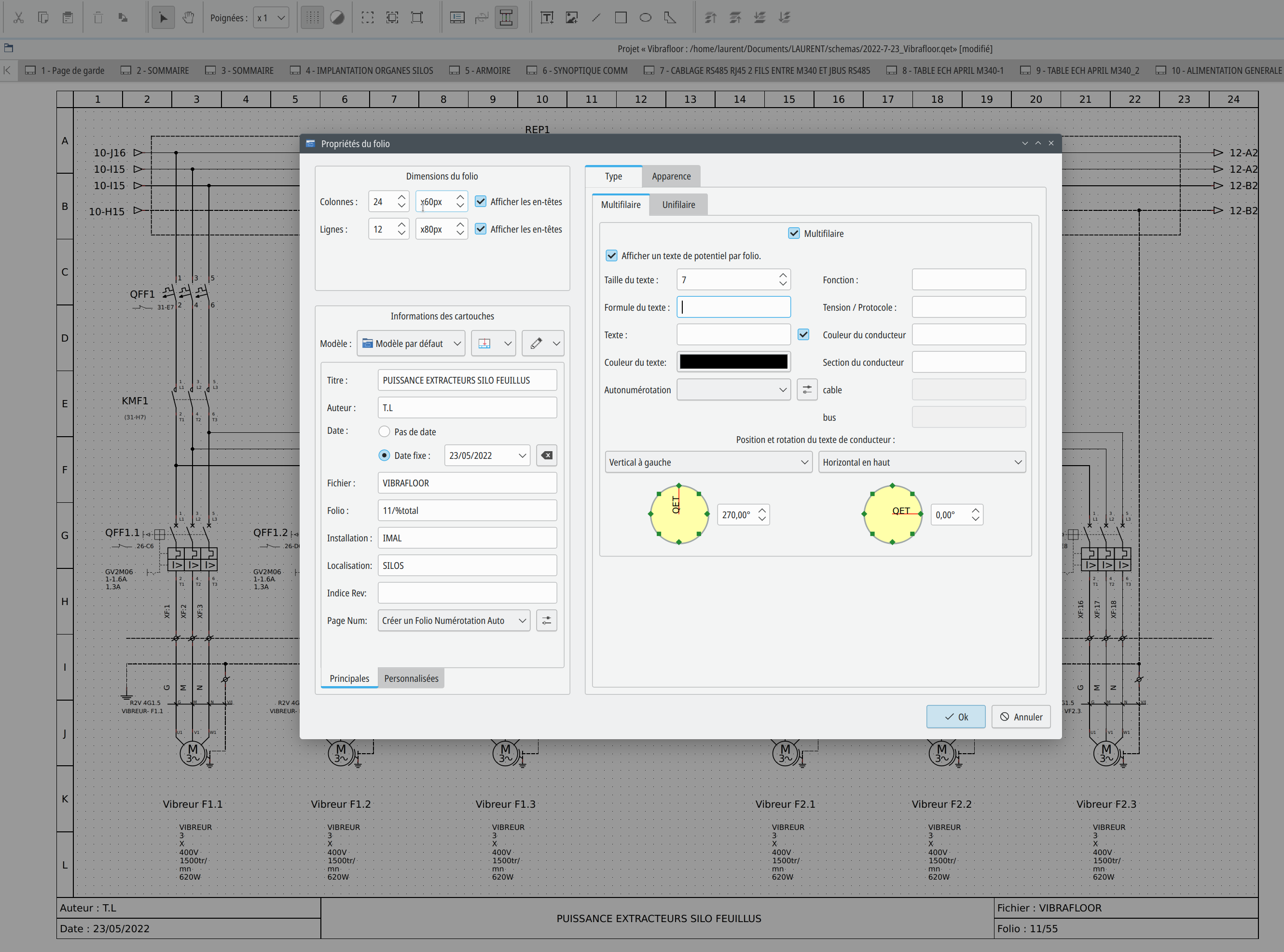The image size is (1284, 952).
Task: Select the hand pan tool
Action: click(x=189, y=17)
